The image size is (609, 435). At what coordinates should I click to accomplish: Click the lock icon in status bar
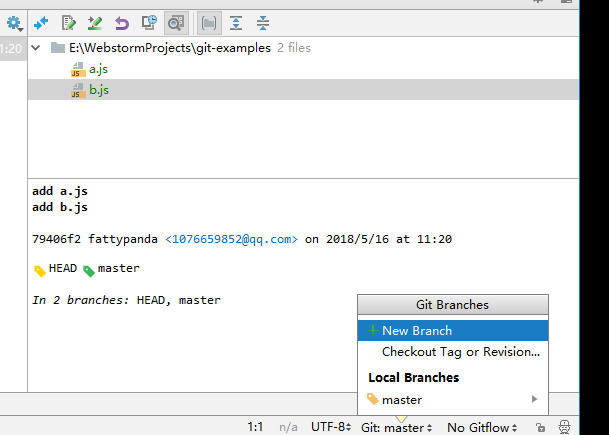click(x=539, y=427)
